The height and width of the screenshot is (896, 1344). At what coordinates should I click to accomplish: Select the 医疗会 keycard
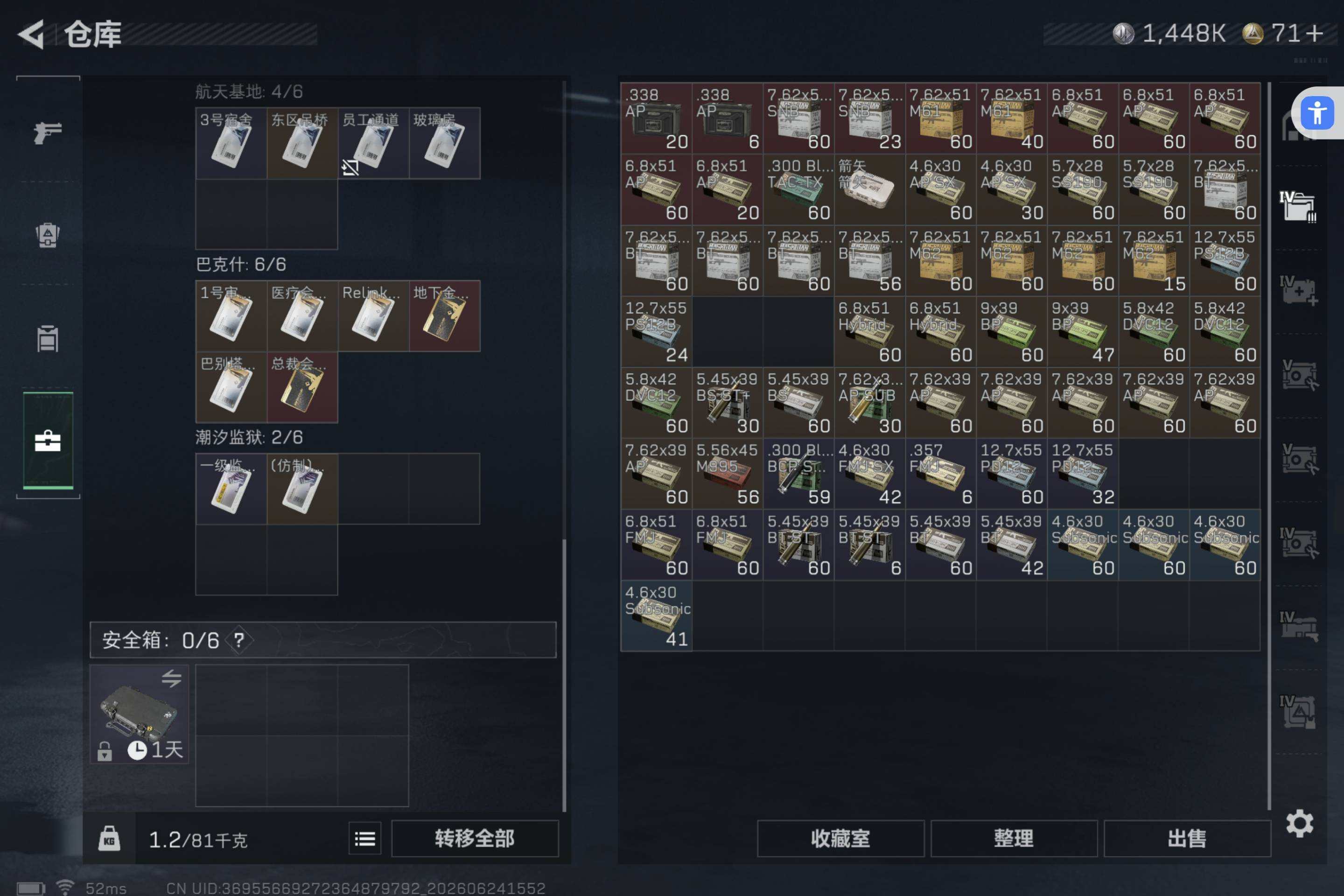302,316
